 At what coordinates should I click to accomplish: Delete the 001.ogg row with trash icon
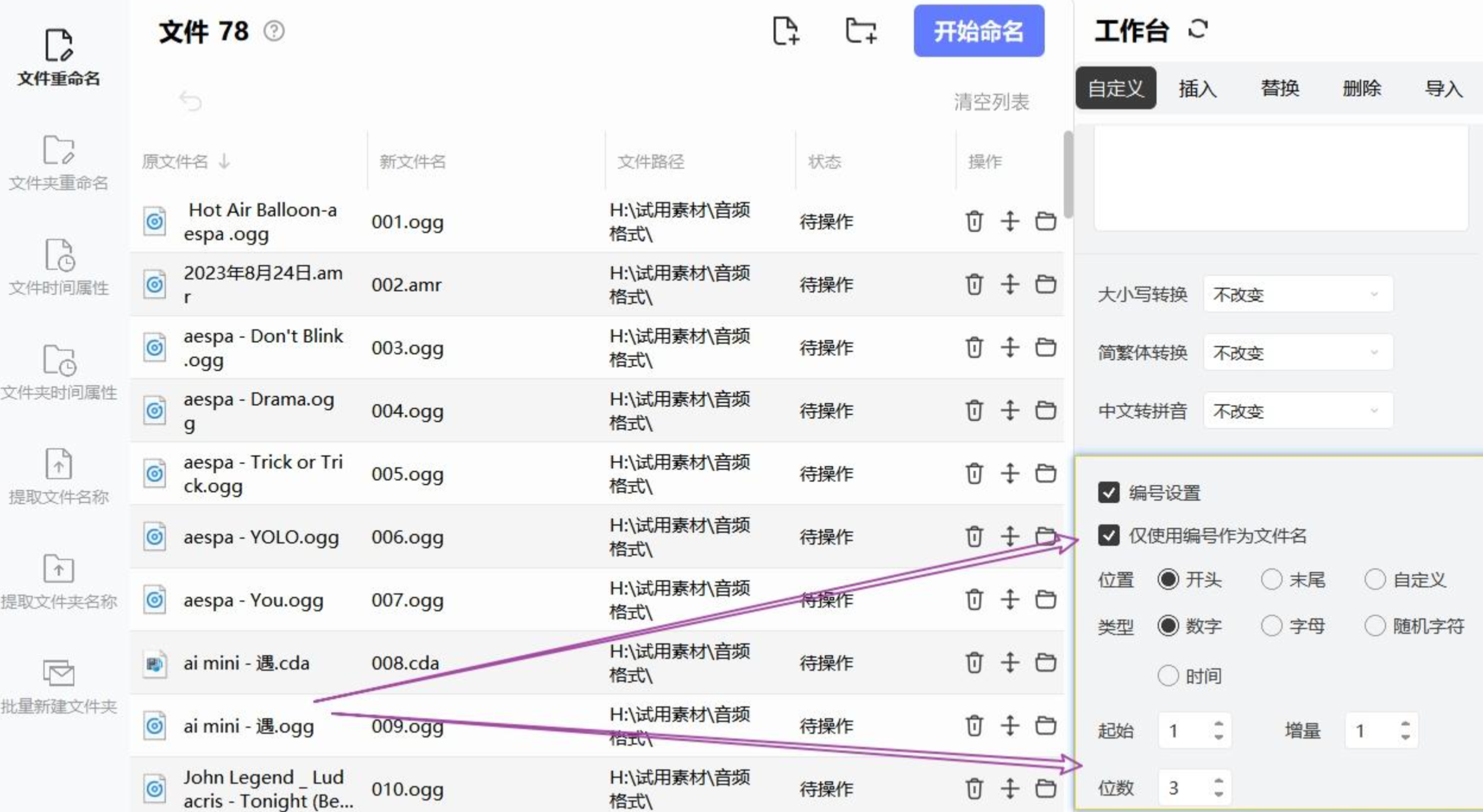(973, 222)
